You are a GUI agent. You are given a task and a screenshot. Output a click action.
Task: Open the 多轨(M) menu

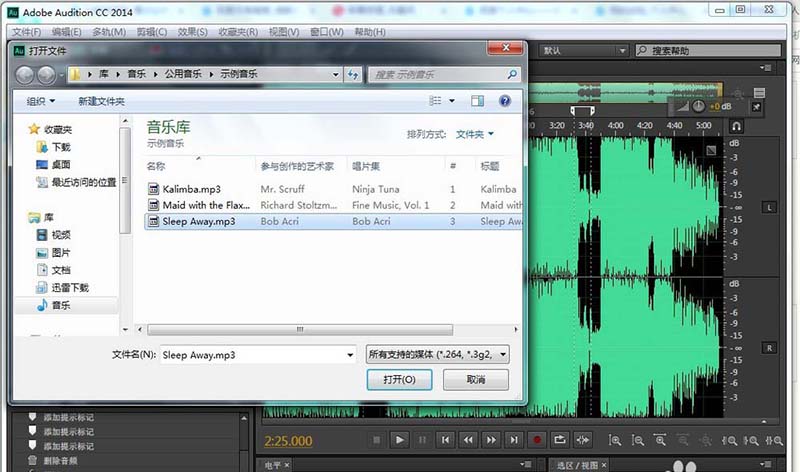pos(109,32)
